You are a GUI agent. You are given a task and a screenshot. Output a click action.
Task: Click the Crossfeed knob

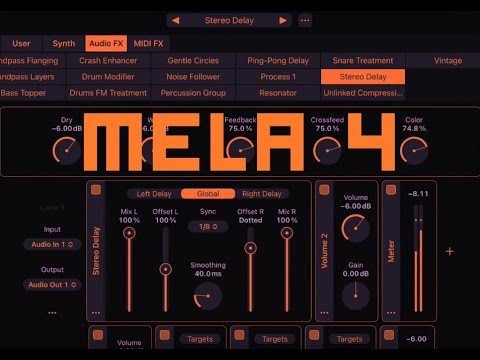point(327,150)
